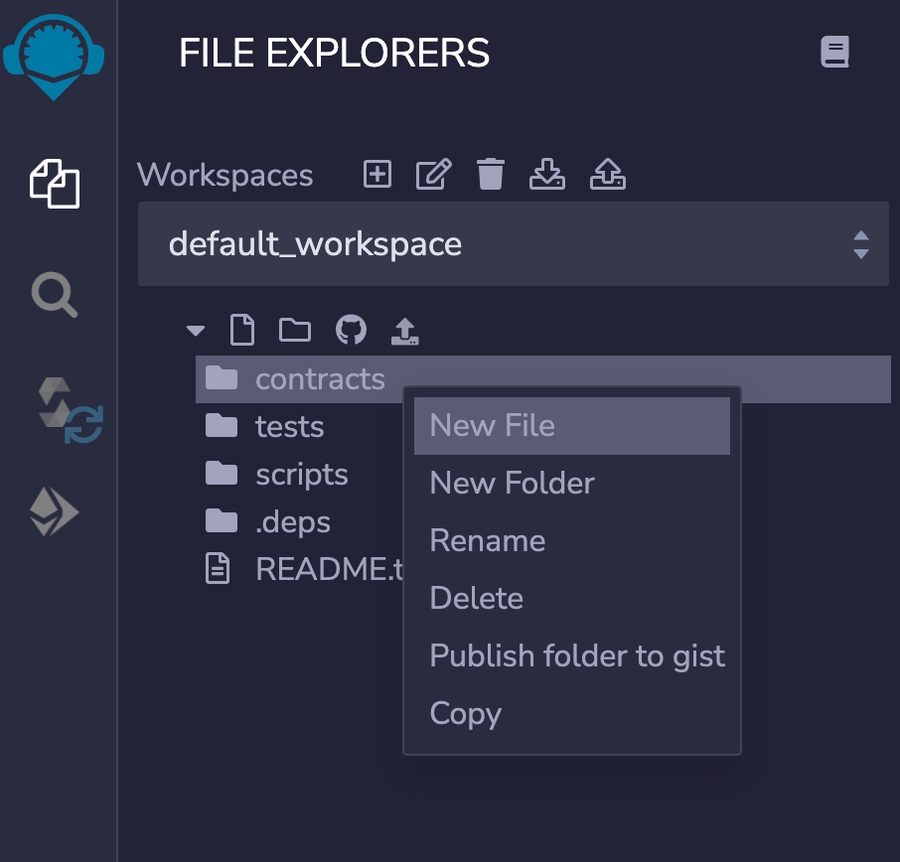Delete the workspace with the trash icon
The height and width of the screenshot is (862, 900).
pos(490,173)
